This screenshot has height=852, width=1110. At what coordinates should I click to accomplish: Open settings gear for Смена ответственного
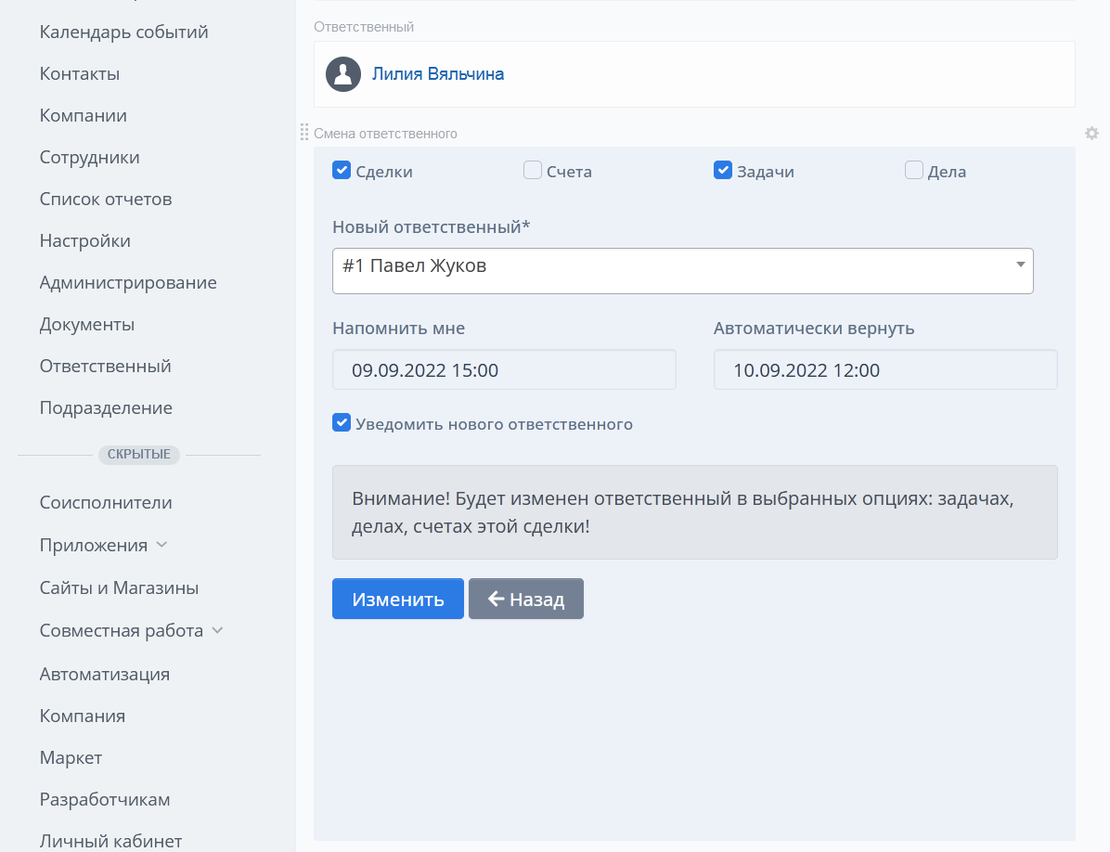[1092, 133]
